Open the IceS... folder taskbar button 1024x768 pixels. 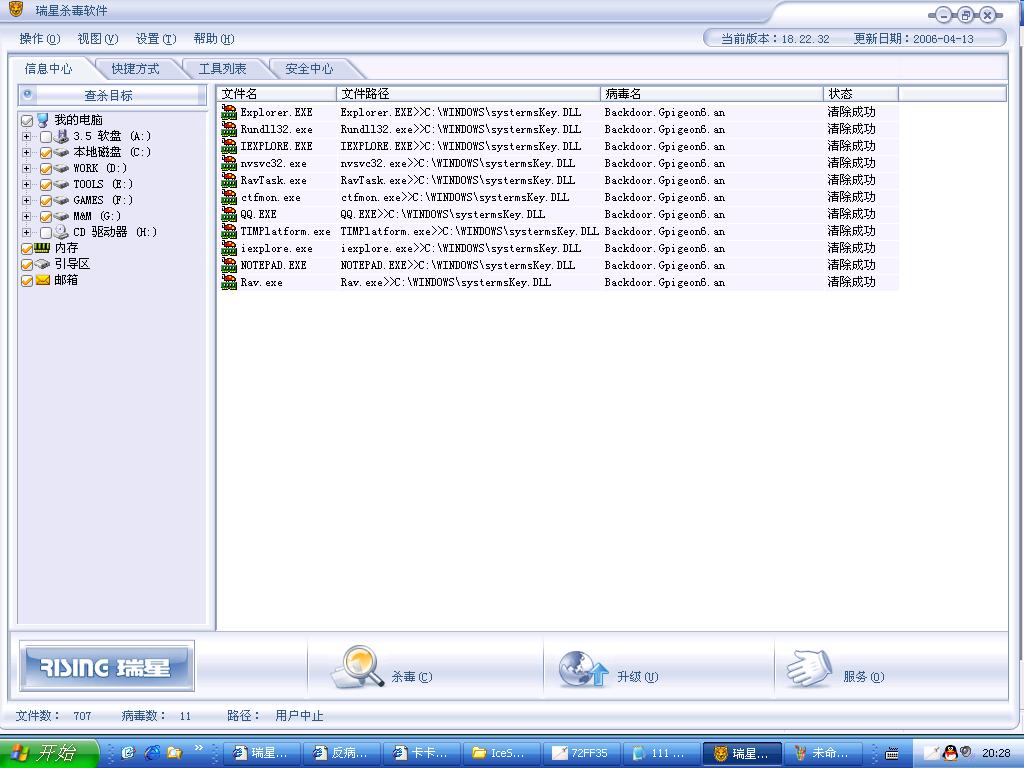tap(502, 753)
